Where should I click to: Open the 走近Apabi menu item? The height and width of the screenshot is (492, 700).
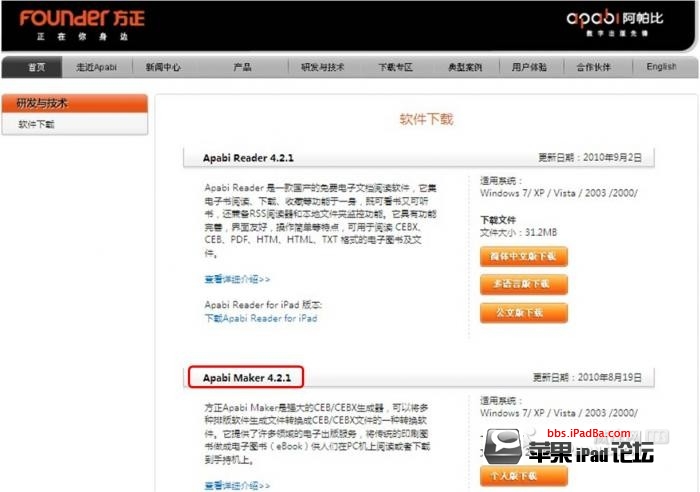pyautogui.click(x=96, y=67)
